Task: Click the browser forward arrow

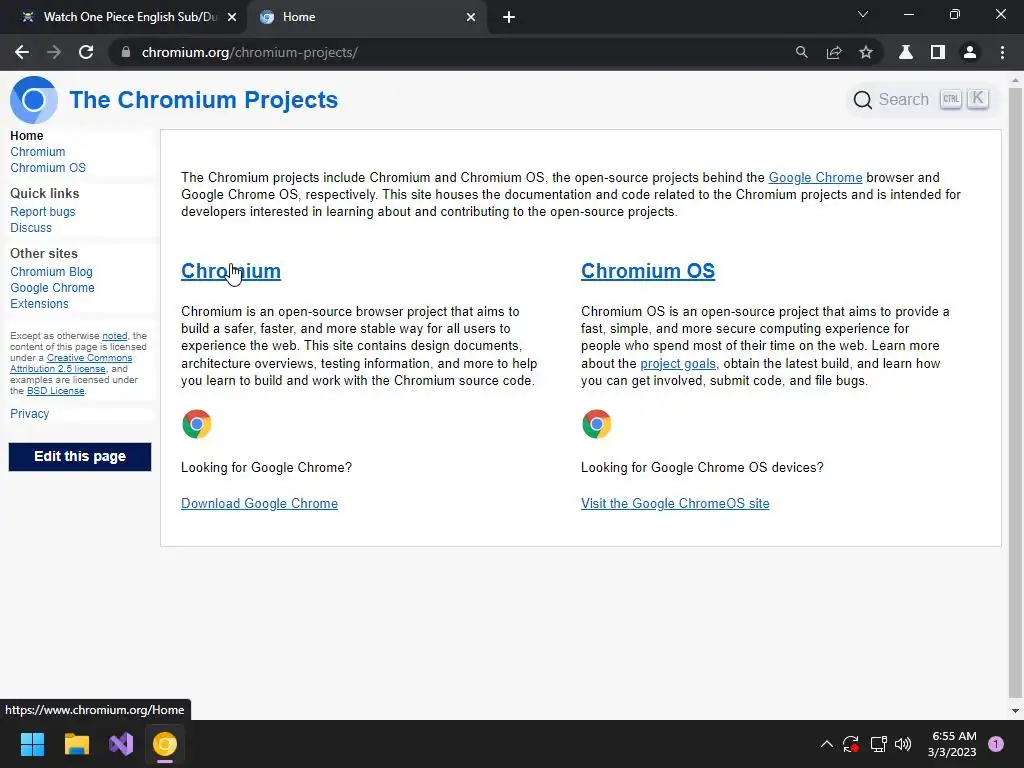Action: [x=54, y=52]
